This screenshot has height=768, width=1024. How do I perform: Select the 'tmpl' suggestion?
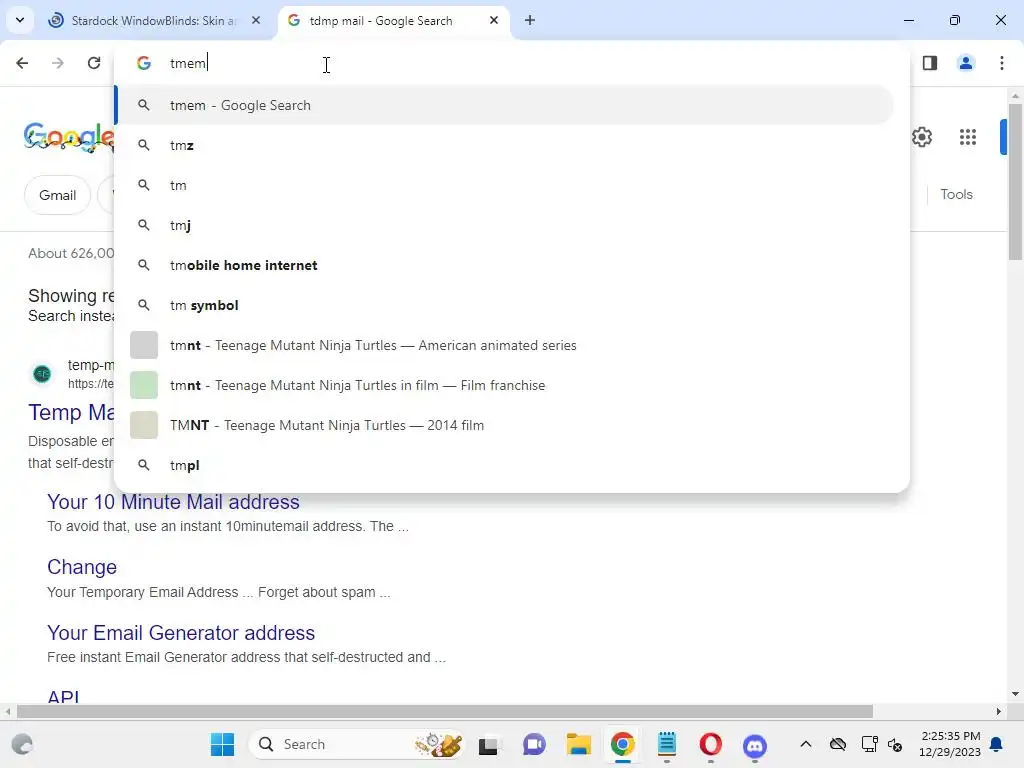point(504,465)
